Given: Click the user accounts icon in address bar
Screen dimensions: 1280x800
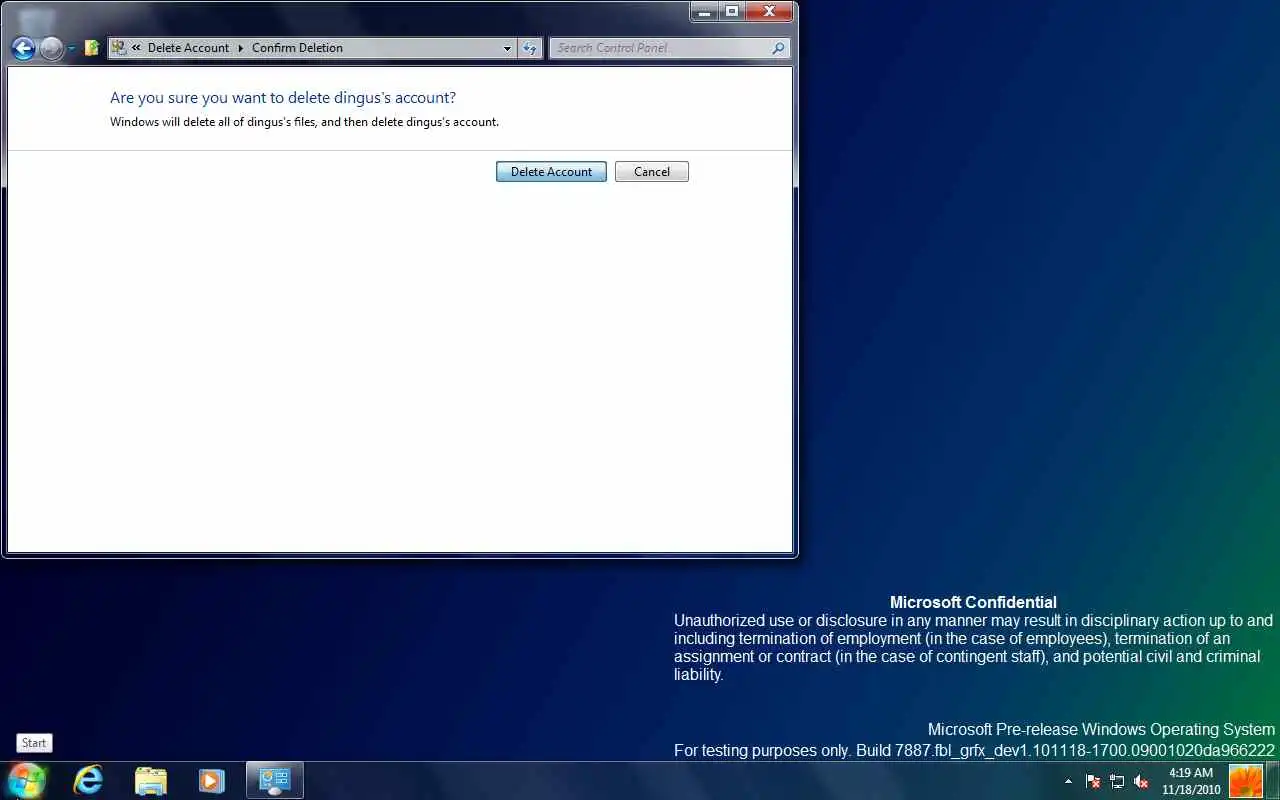Looking at the screenshot, I should pos(119,47).
